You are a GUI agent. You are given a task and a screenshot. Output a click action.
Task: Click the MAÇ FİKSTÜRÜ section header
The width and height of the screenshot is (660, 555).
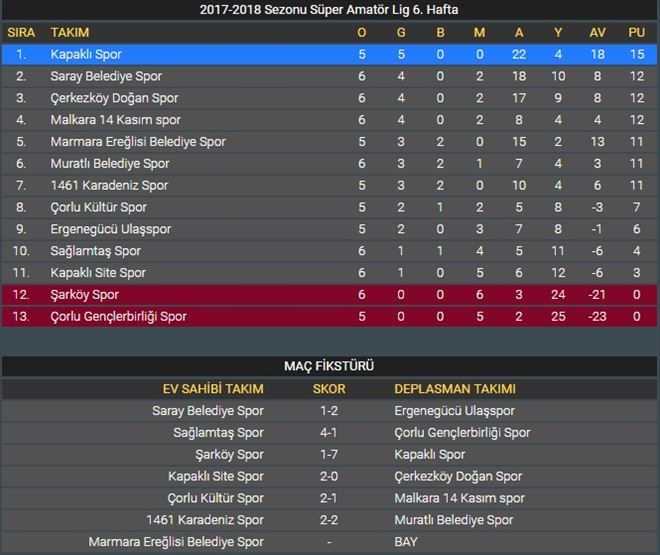[330, 366]
